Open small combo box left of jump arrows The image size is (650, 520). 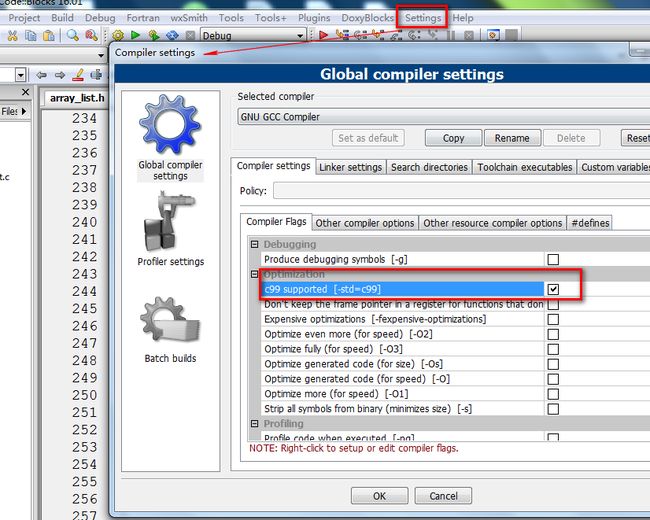coord(20,75)
